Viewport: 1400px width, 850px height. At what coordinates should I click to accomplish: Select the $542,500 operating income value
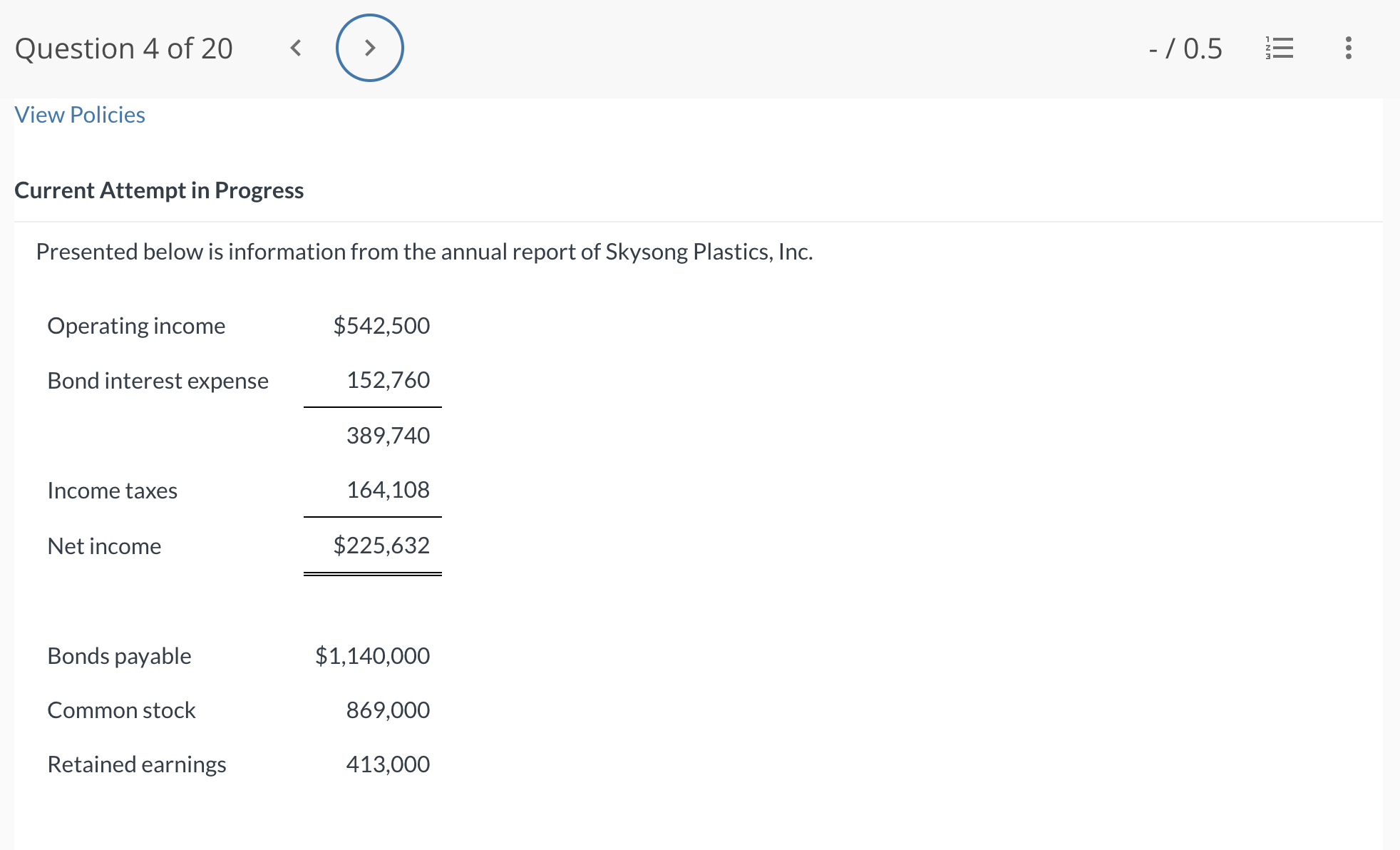[x=381, y=326]
